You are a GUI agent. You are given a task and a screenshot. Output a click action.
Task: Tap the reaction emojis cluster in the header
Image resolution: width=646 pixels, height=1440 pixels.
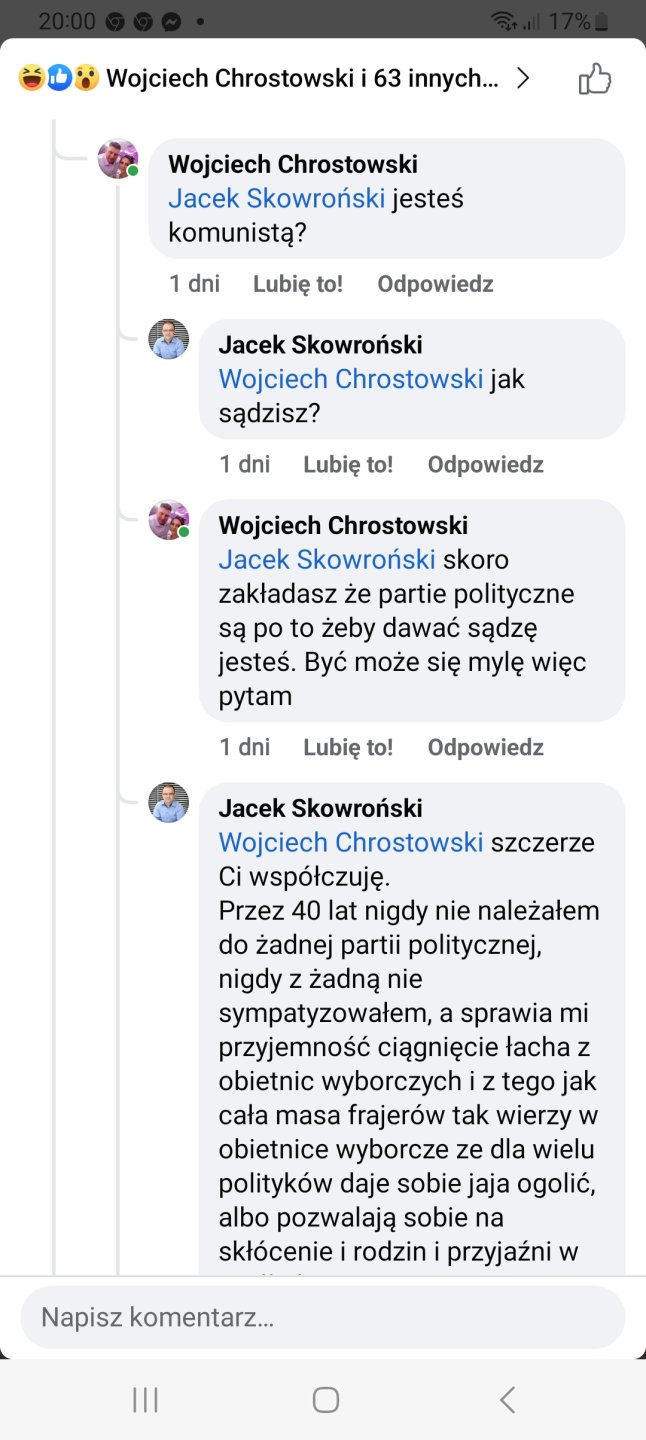click(x=59, y=79)
